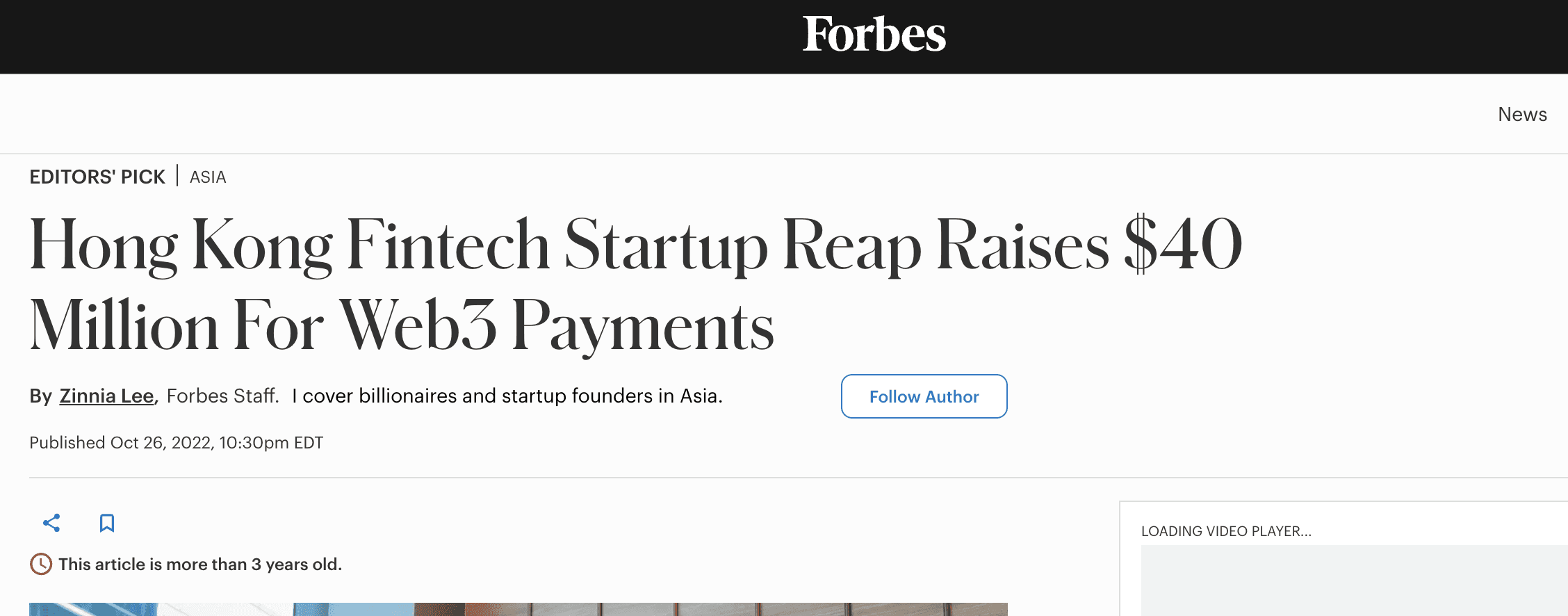The image size is (1568, 616).
Task: Click the Forbes logo in header
Action: 874,34
